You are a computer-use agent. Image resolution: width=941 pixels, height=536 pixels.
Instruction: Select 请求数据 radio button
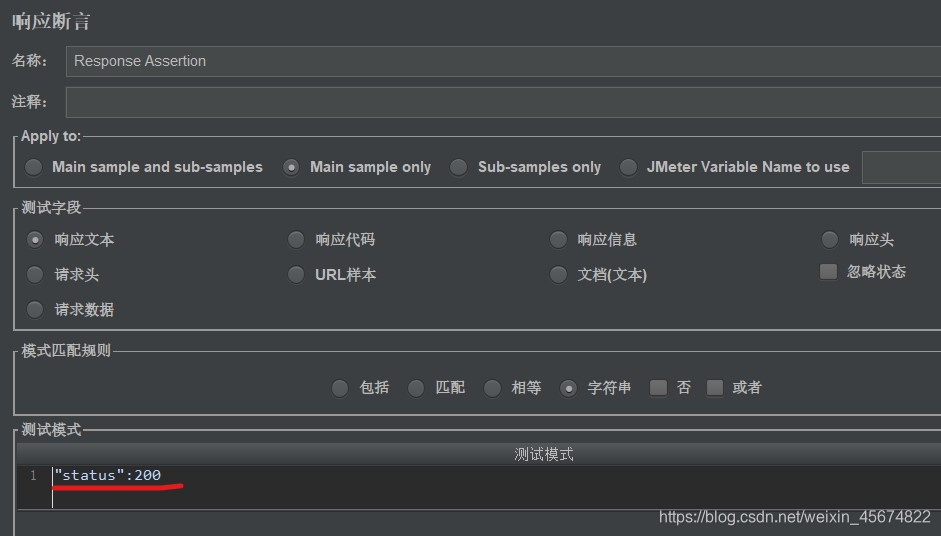point(35,309)
